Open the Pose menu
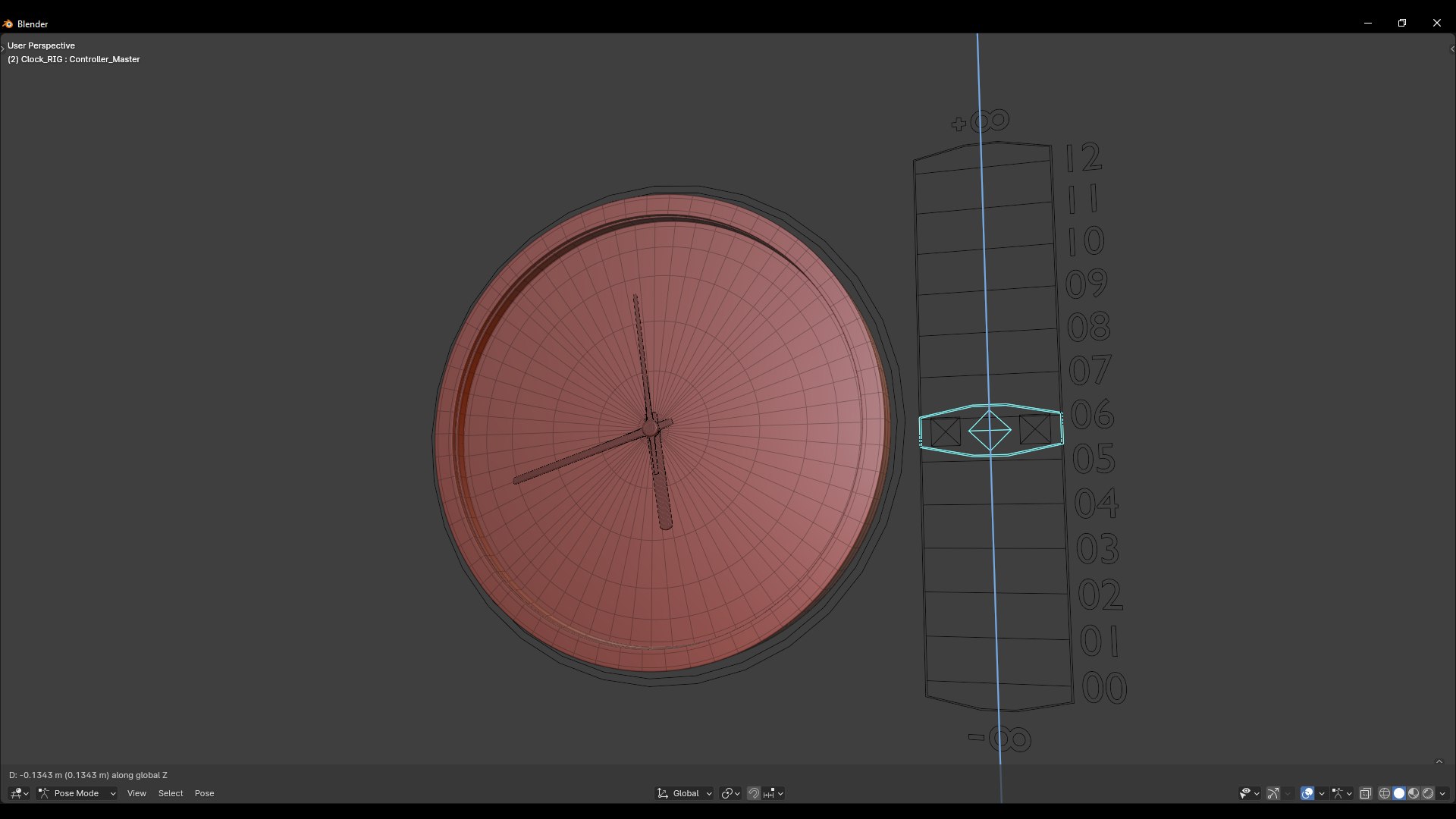The height and width of the screenshot is (819, 1456). [x=205, y=793]
